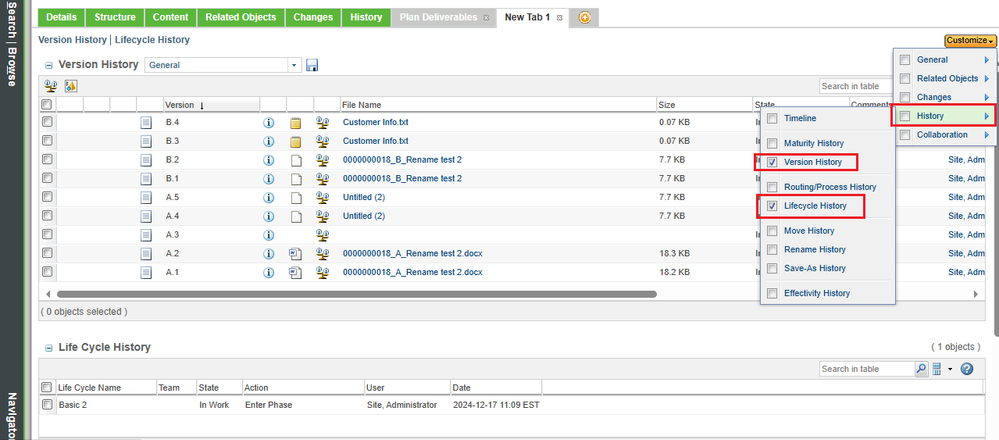Focus Life Cycle History search in table field
The image size is (999, 440).
[867, 369]
